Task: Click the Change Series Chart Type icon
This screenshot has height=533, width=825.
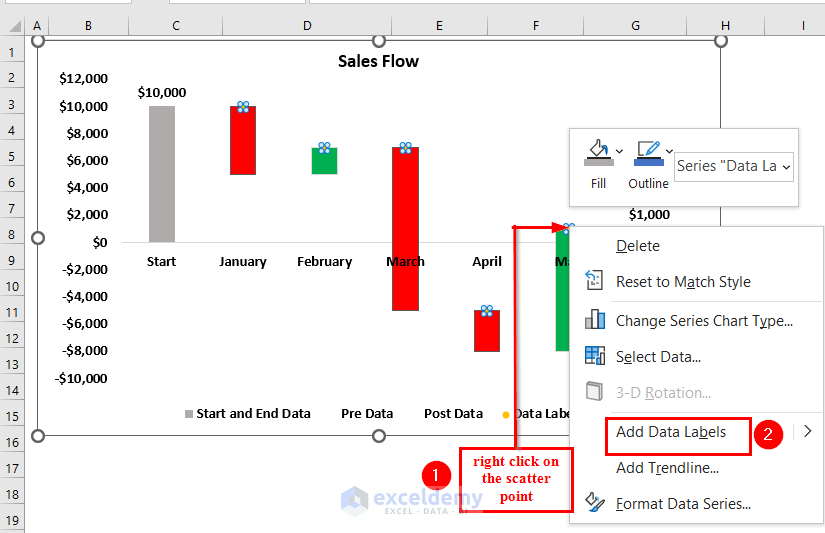Action: coord(595,319)
